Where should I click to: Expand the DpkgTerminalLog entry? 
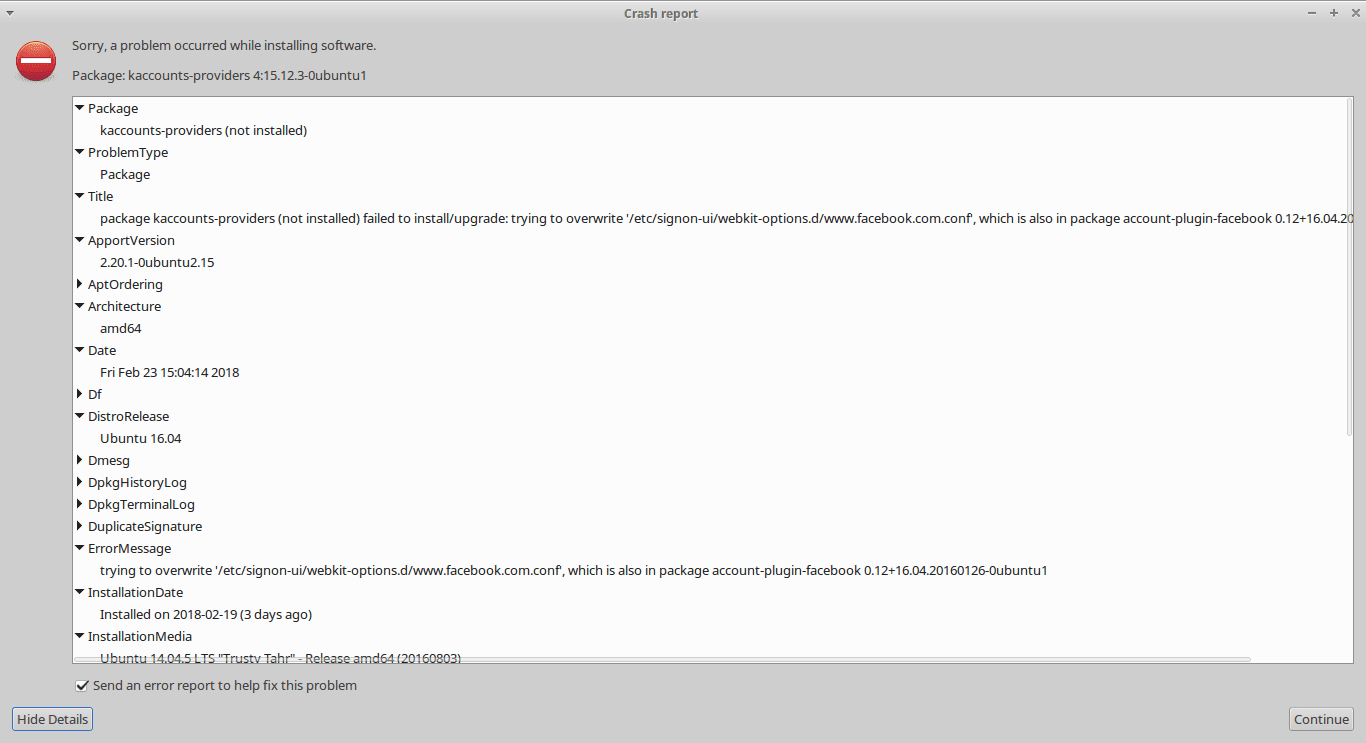point(80,504)
